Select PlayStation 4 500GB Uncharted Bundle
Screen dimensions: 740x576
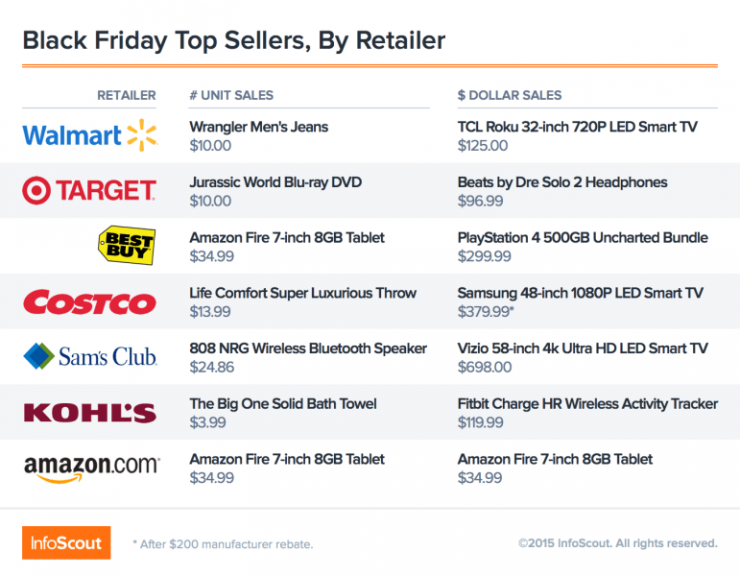click(583, 237)
